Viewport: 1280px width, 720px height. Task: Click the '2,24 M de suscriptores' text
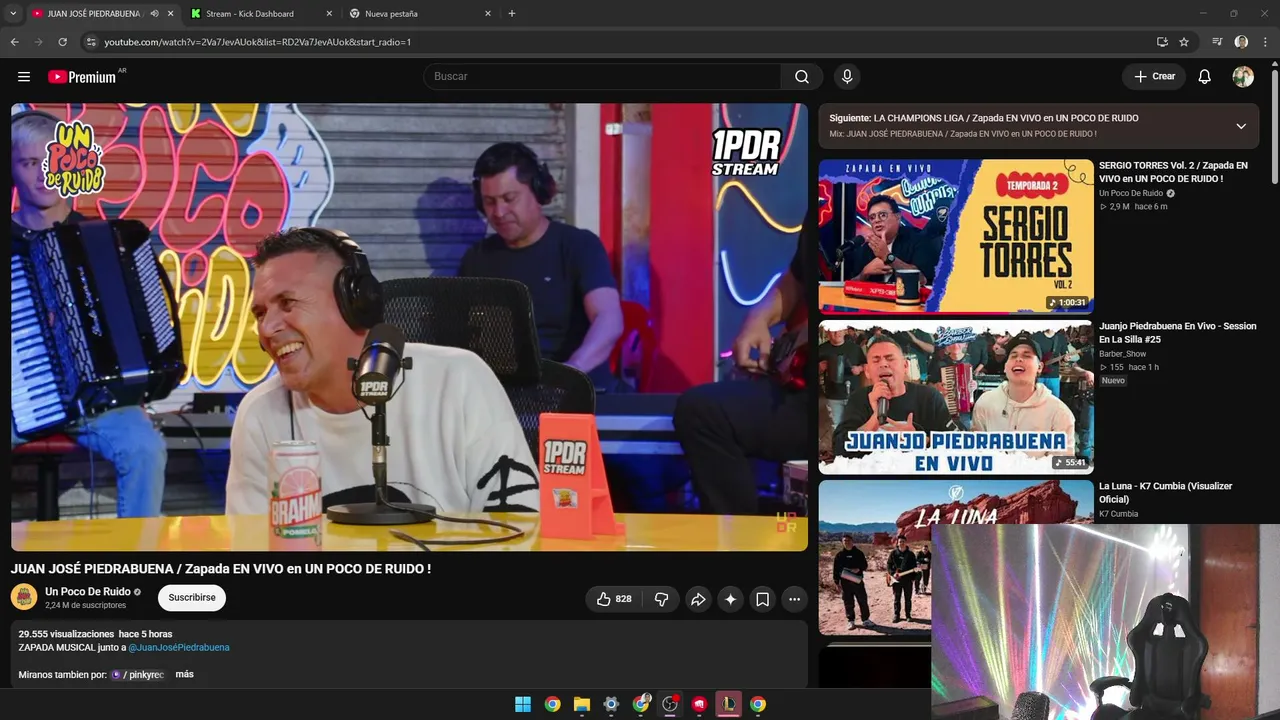86,606
